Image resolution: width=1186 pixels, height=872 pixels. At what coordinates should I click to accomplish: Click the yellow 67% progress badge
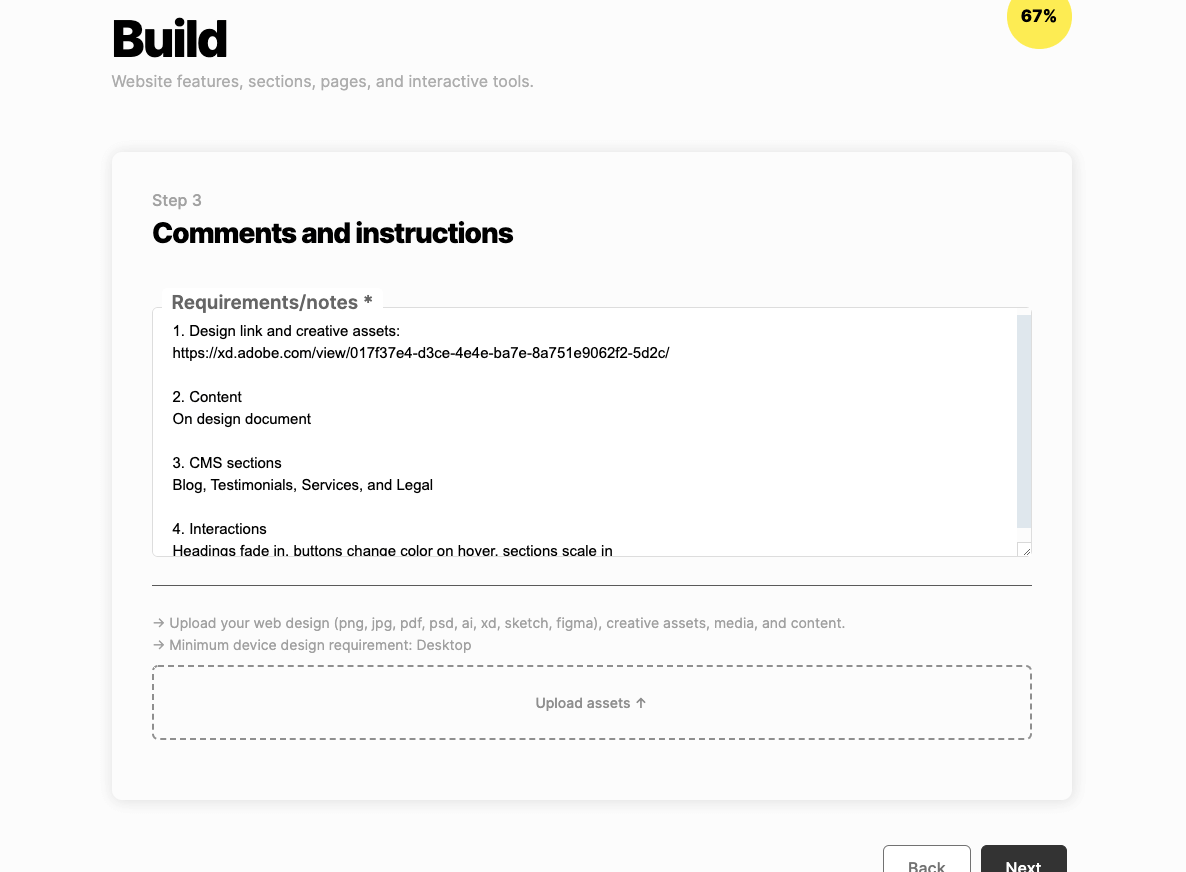coord(1039,17)
